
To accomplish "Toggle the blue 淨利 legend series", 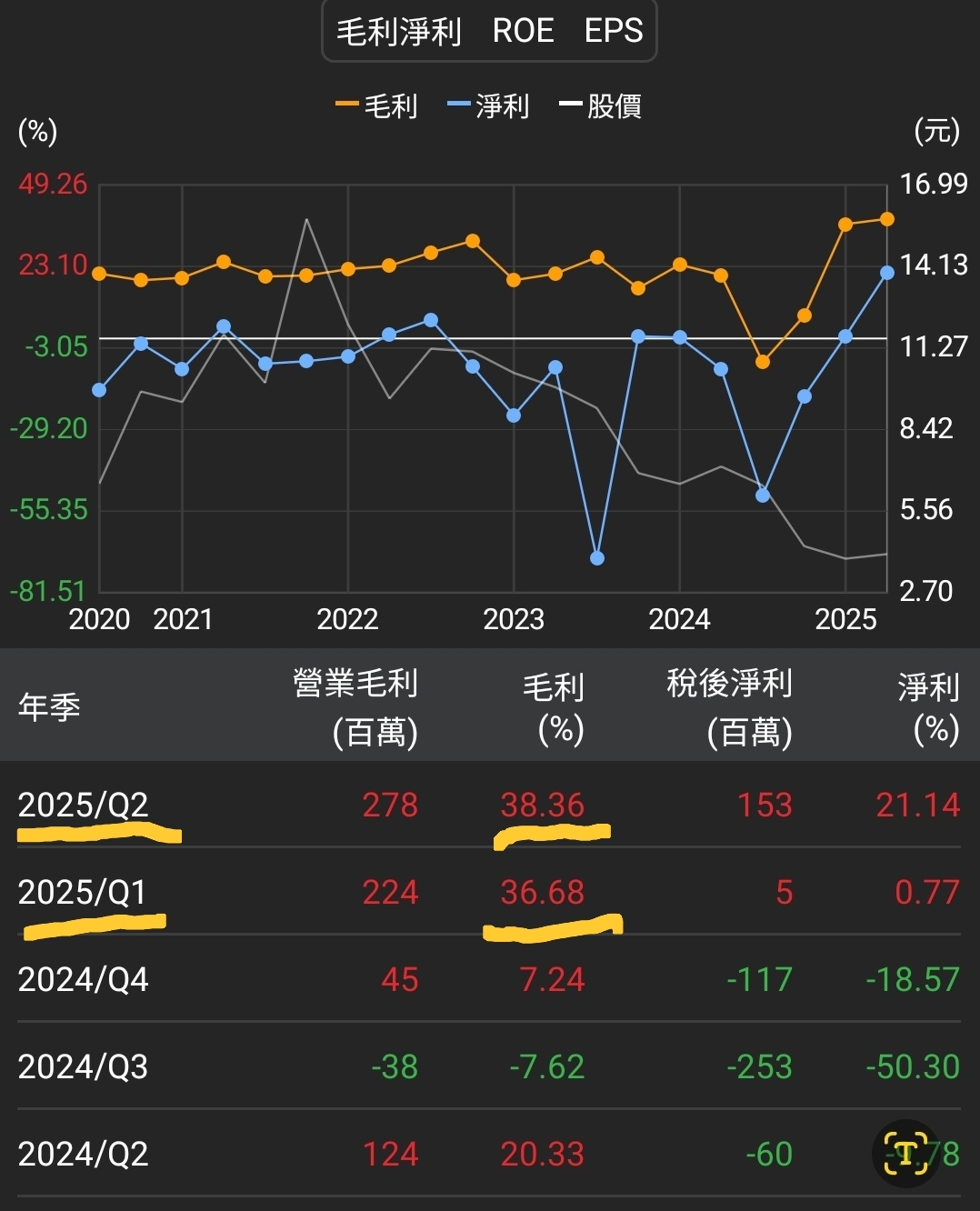I will 489,105.
